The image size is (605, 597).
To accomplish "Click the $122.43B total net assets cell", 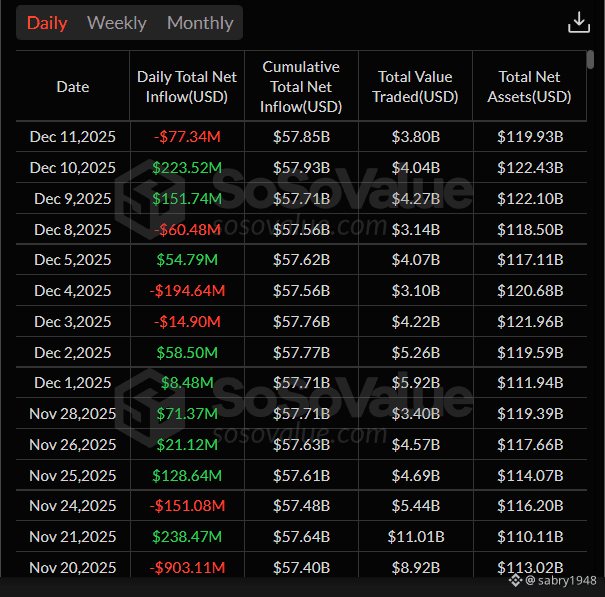I will coord(530,167).
